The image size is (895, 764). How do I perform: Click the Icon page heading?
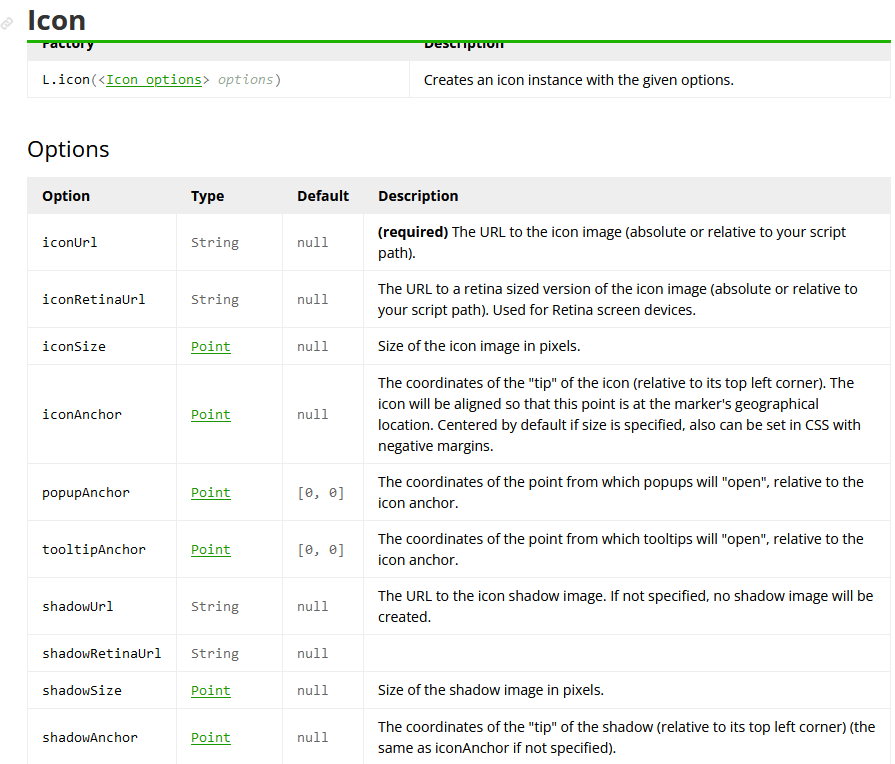[x=56, y=20]
